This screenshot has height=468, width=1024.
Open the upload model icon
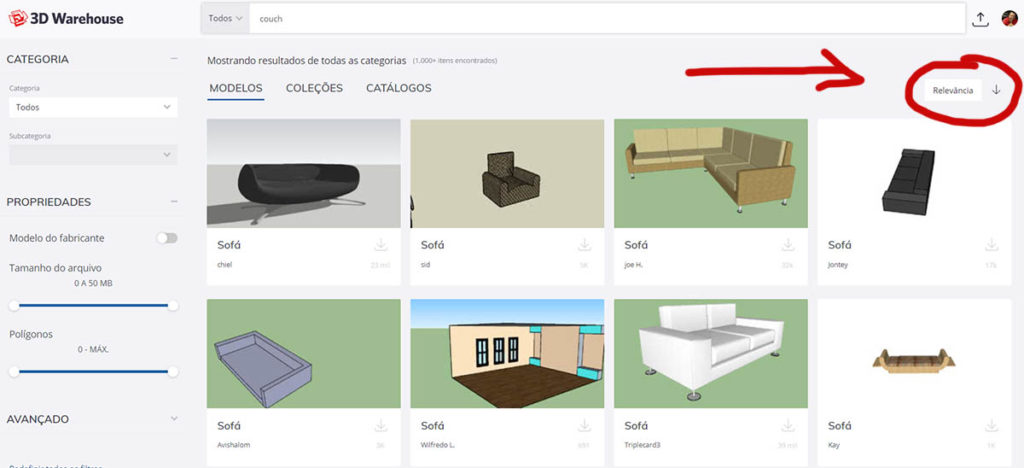[980, 19]
